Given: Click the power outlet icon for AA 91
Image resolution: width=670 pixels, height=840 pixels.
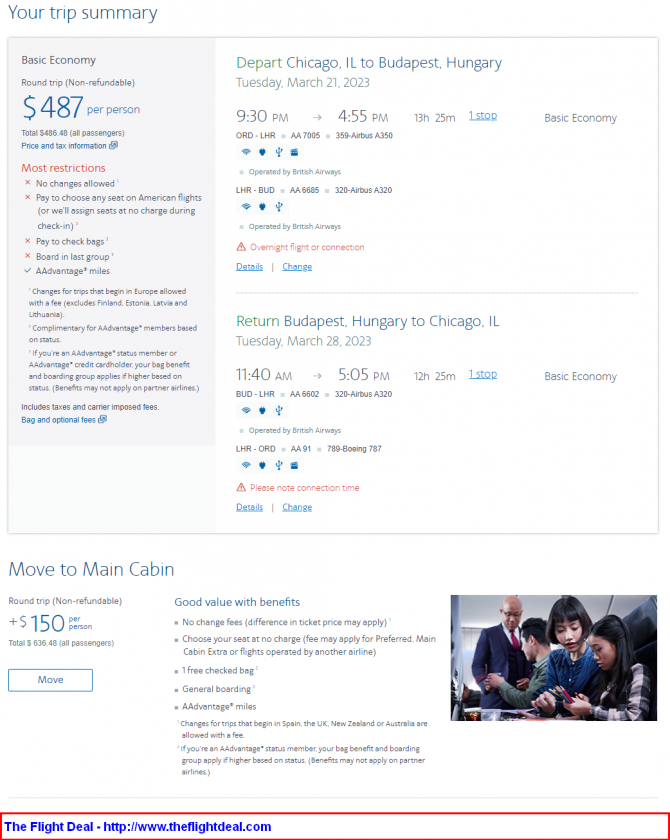Looking at the screenshot, I should [x=262, y=465].
